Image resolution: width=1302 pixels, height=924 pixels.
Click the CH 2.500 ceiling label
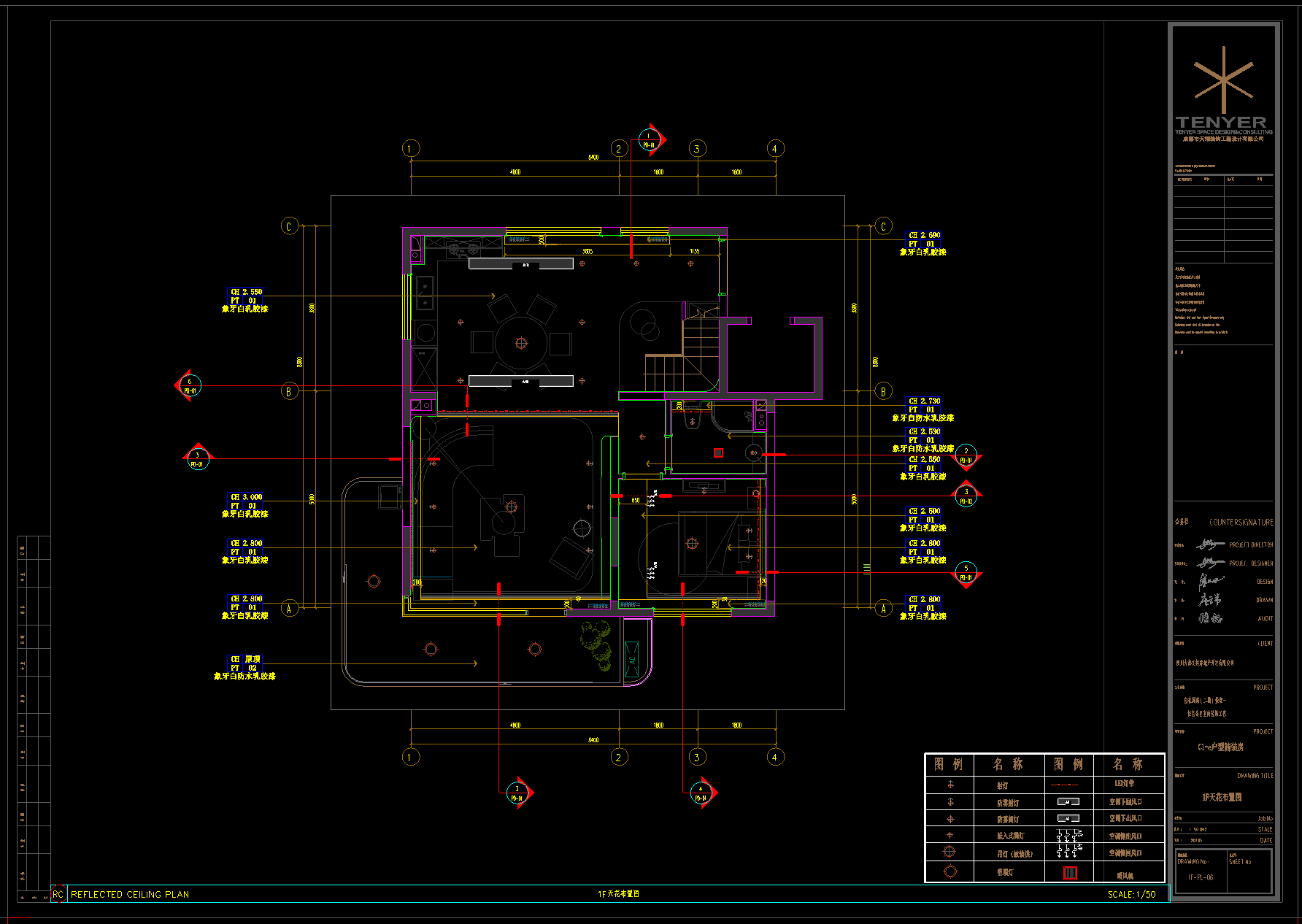(x=924, y=511)
